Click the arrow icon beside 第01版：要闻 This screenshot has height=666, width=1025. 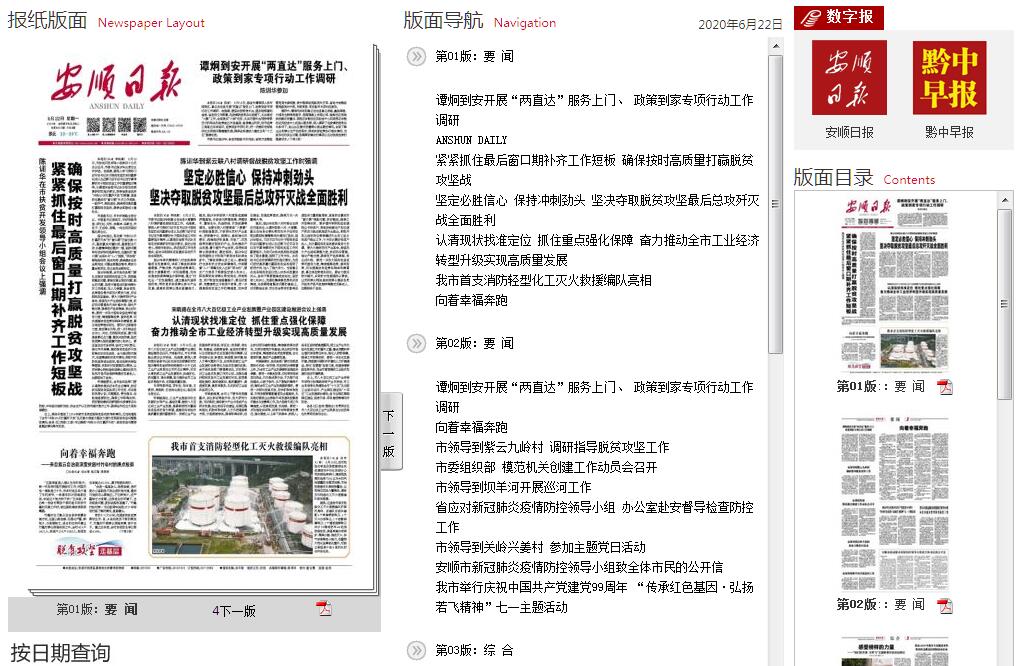(416, 57)
